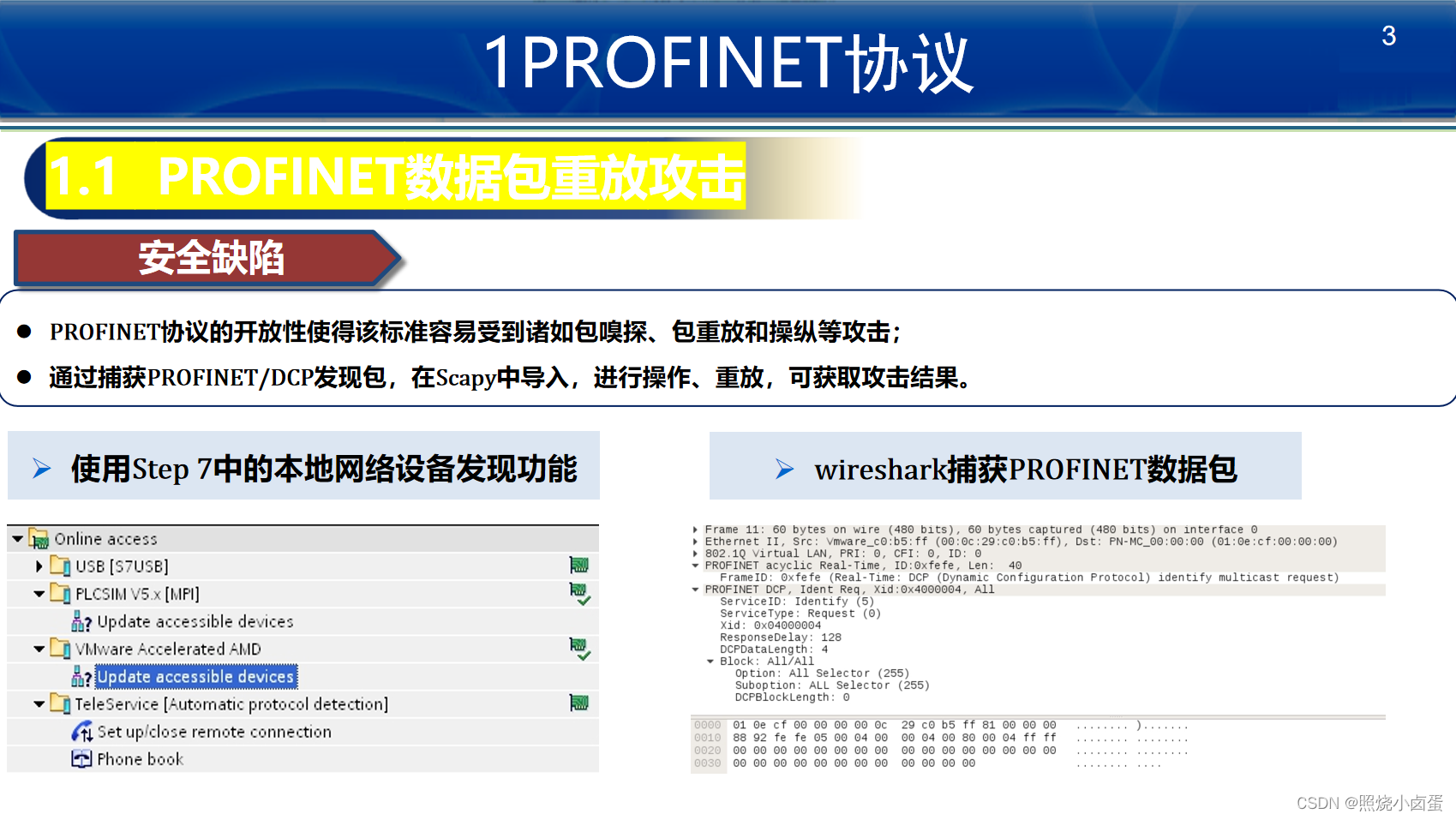Expand the Ethernet II packet row
This screenshot has width=1456, height=820.
[695, 542]
